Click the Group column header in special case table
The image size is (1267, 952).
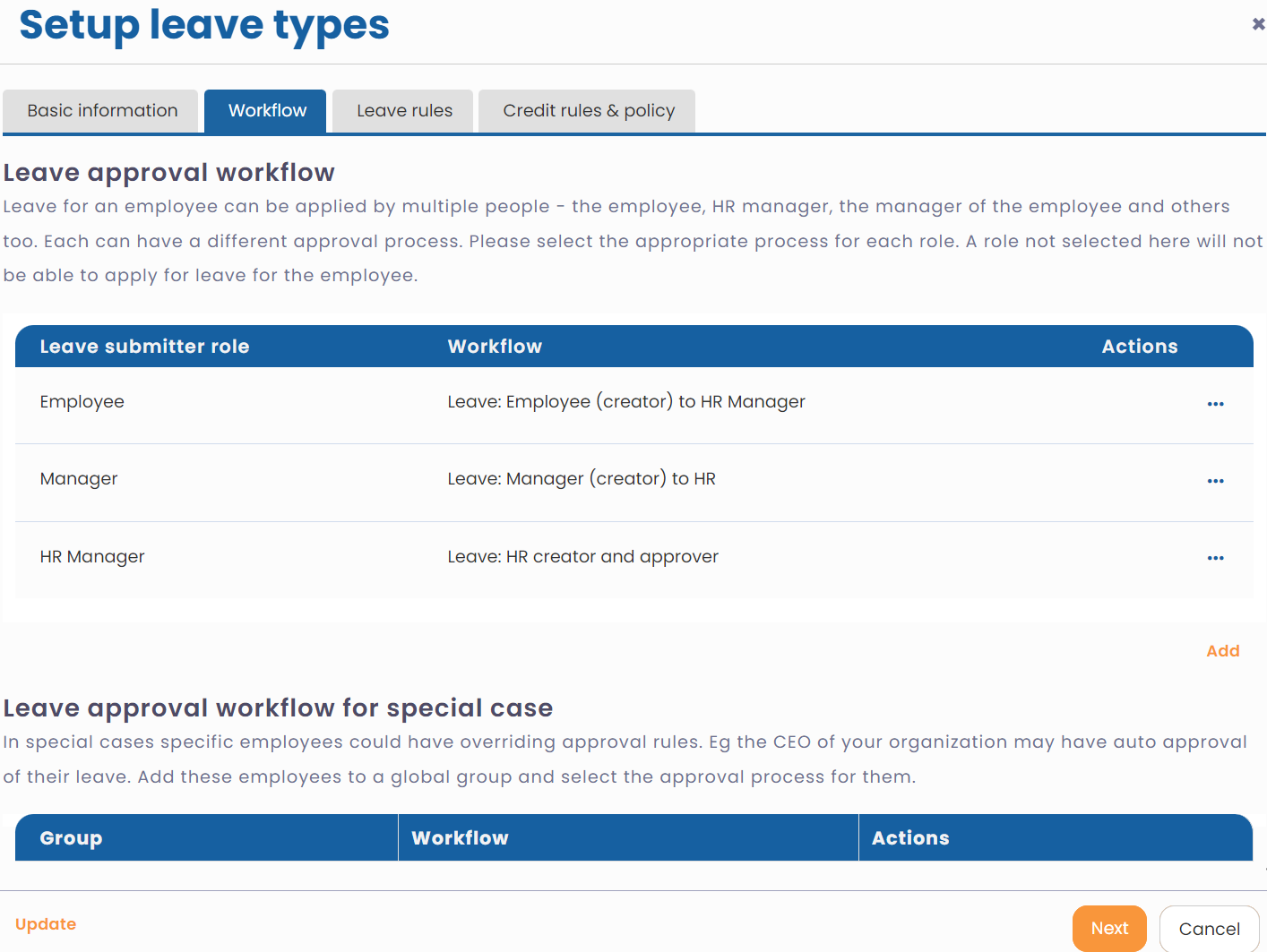71,838
